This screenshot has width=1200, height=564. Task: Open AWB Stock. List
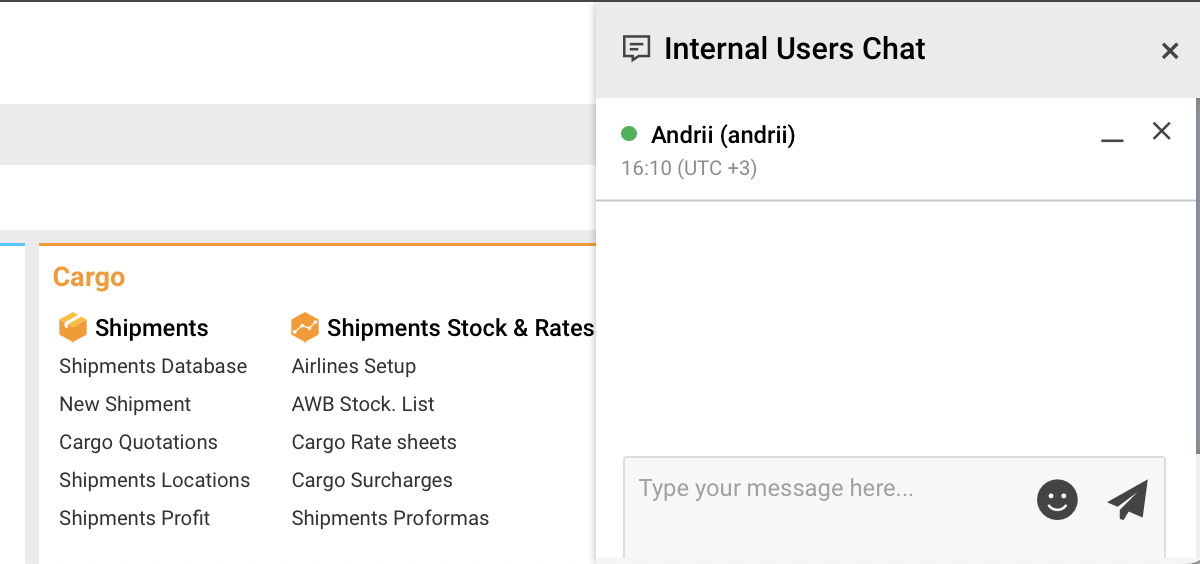pos(363,404)
